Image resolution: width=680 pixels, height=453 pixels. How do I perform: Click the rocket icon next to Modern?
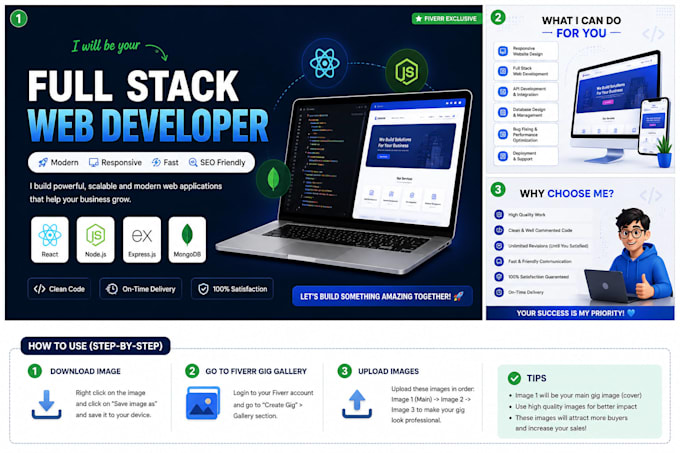[42, 163]
